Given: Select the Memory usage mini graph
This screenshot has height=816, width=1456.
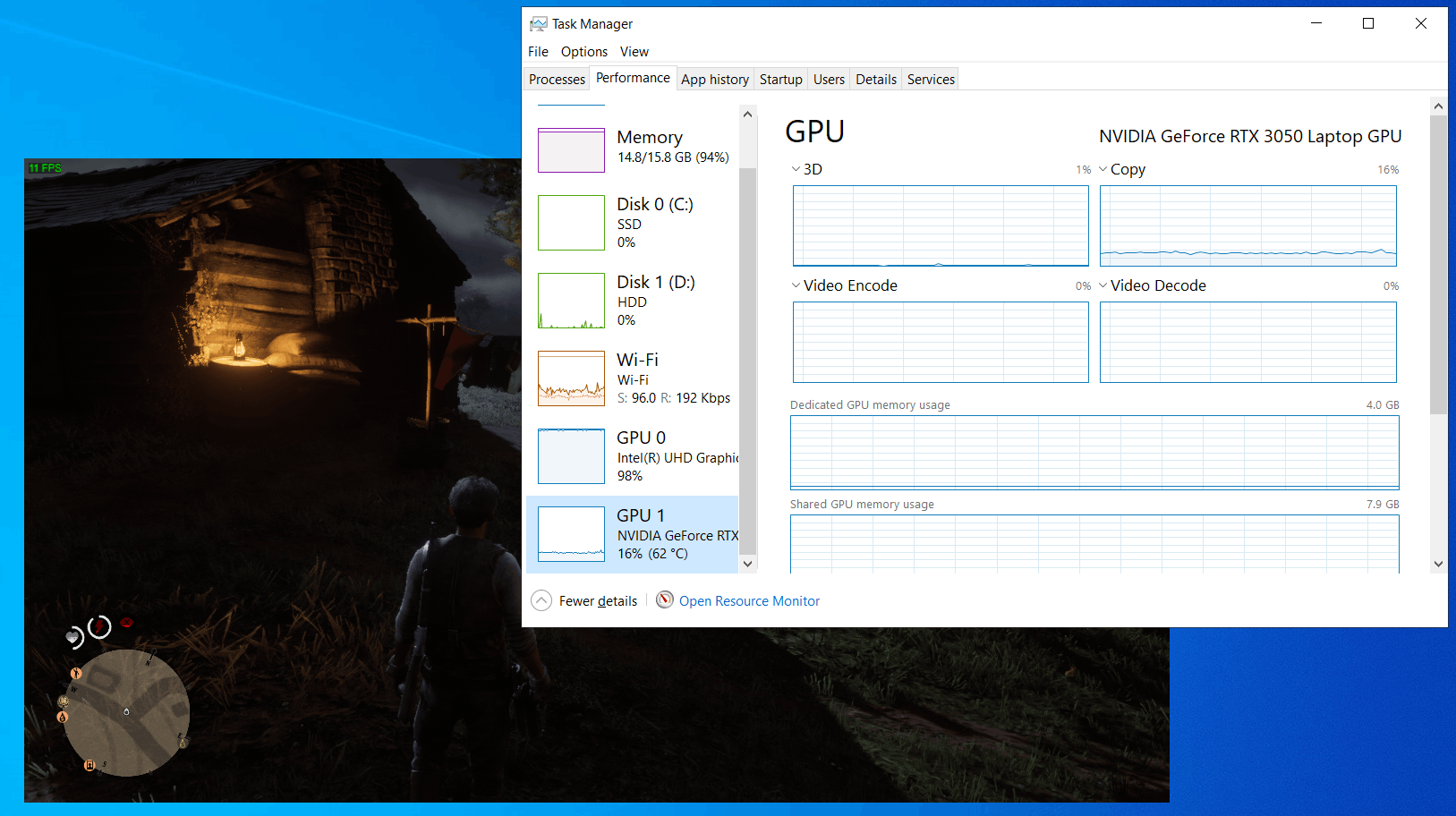Looking at the screenshot, I should click(x=571, y=150).
